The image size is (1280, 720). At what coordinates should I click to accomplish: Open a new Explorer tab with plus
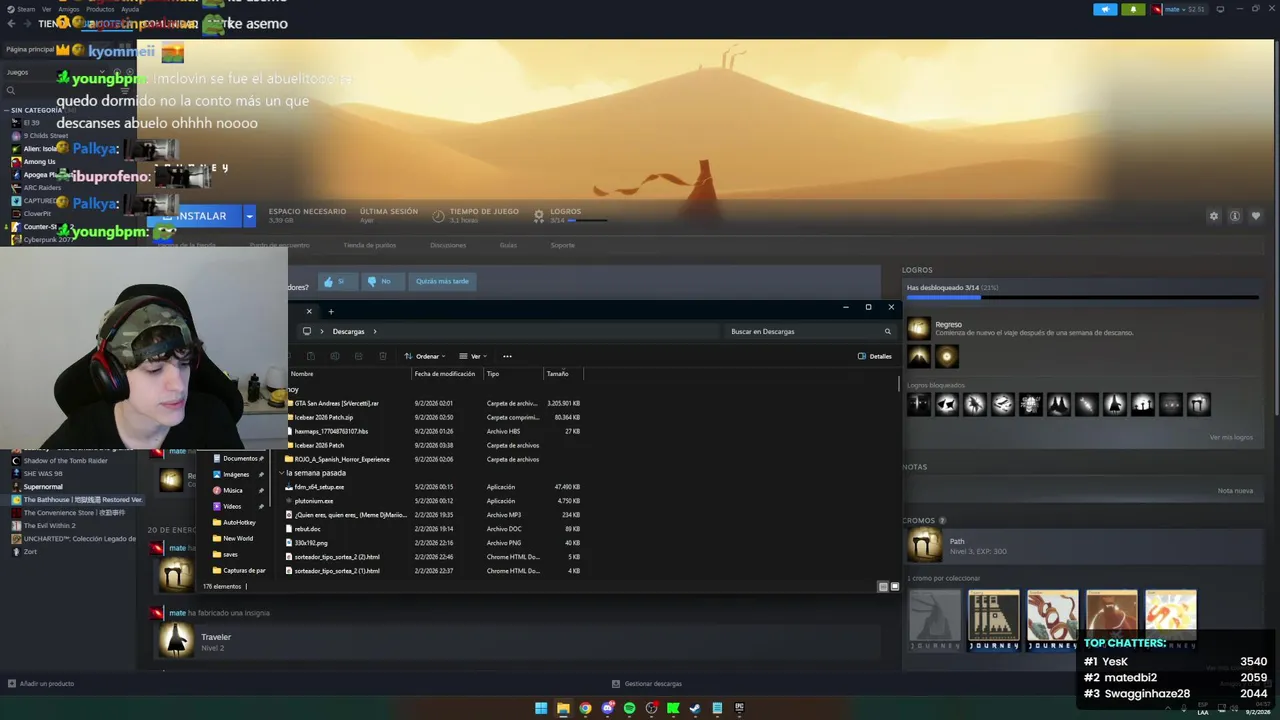331,311
